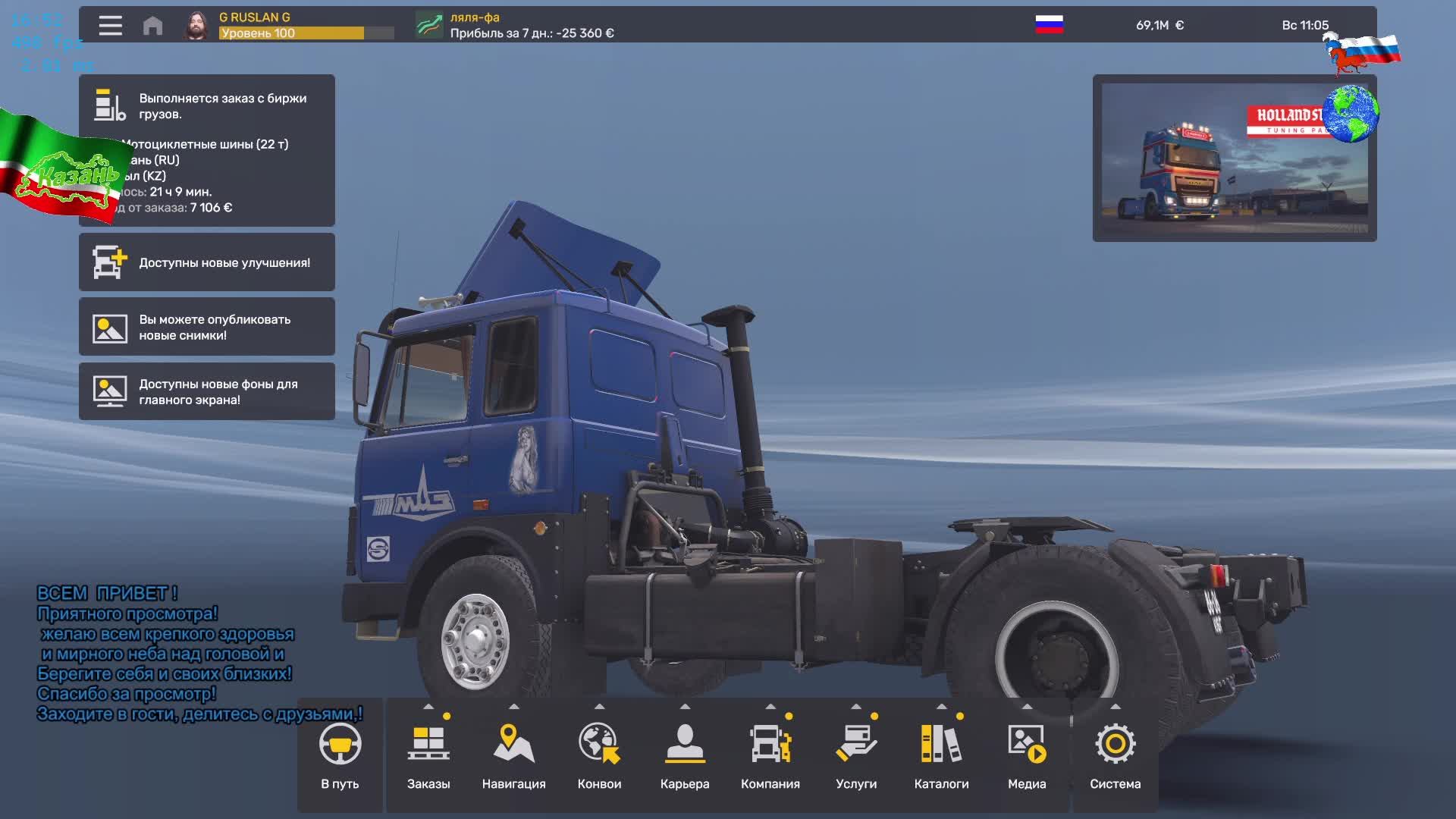Open the Каталоги catalogs icon
Image resolution: width=1456 pixels, height=819 pixels.
pyautogui.click(x=941, y=743)
